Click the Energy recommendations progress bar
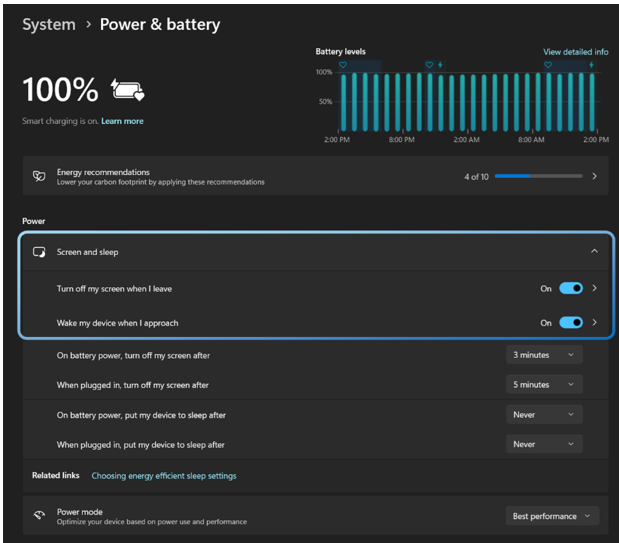 click(x=538, y=176)
